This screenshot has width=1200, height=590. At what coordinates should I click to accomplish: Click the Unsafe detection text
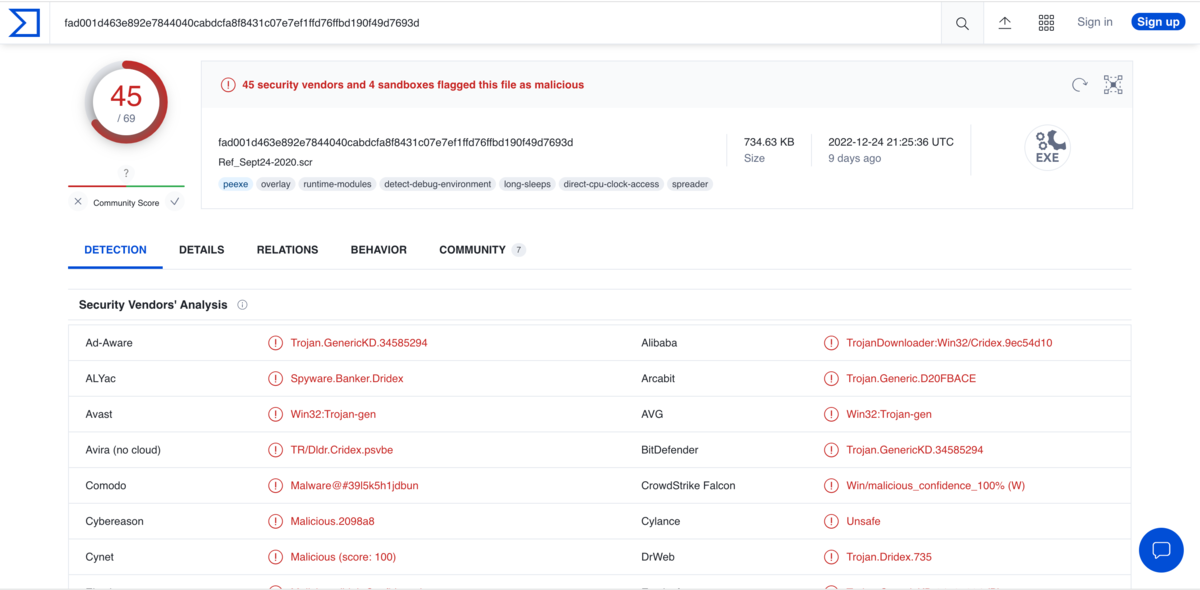coord(864,521)
